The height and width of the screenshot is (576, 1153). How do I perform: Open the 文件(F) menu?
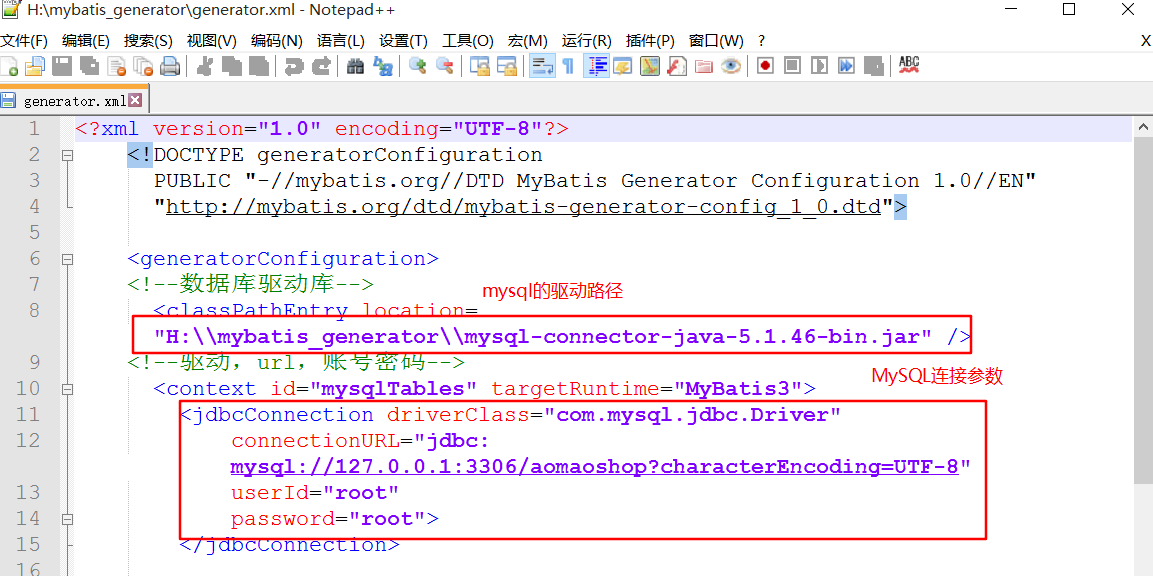[24, 40]
